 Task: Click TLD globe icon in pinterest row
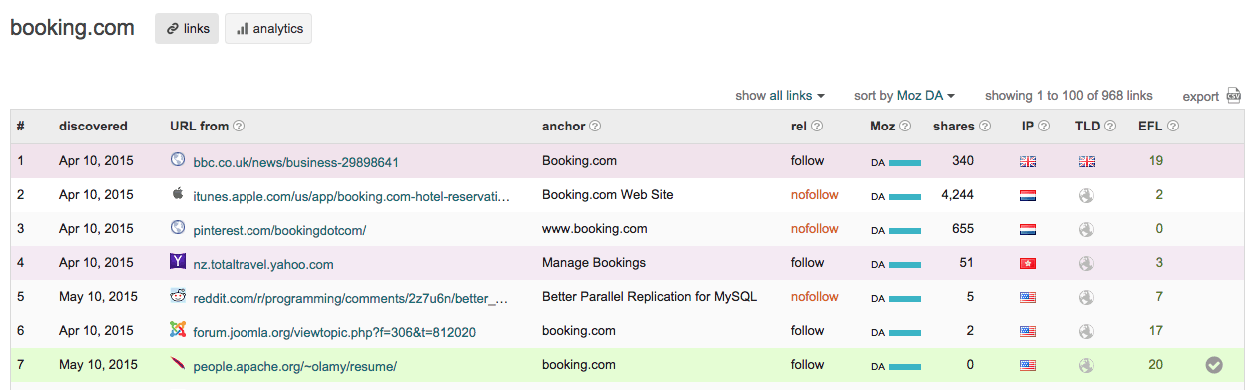1086,229
